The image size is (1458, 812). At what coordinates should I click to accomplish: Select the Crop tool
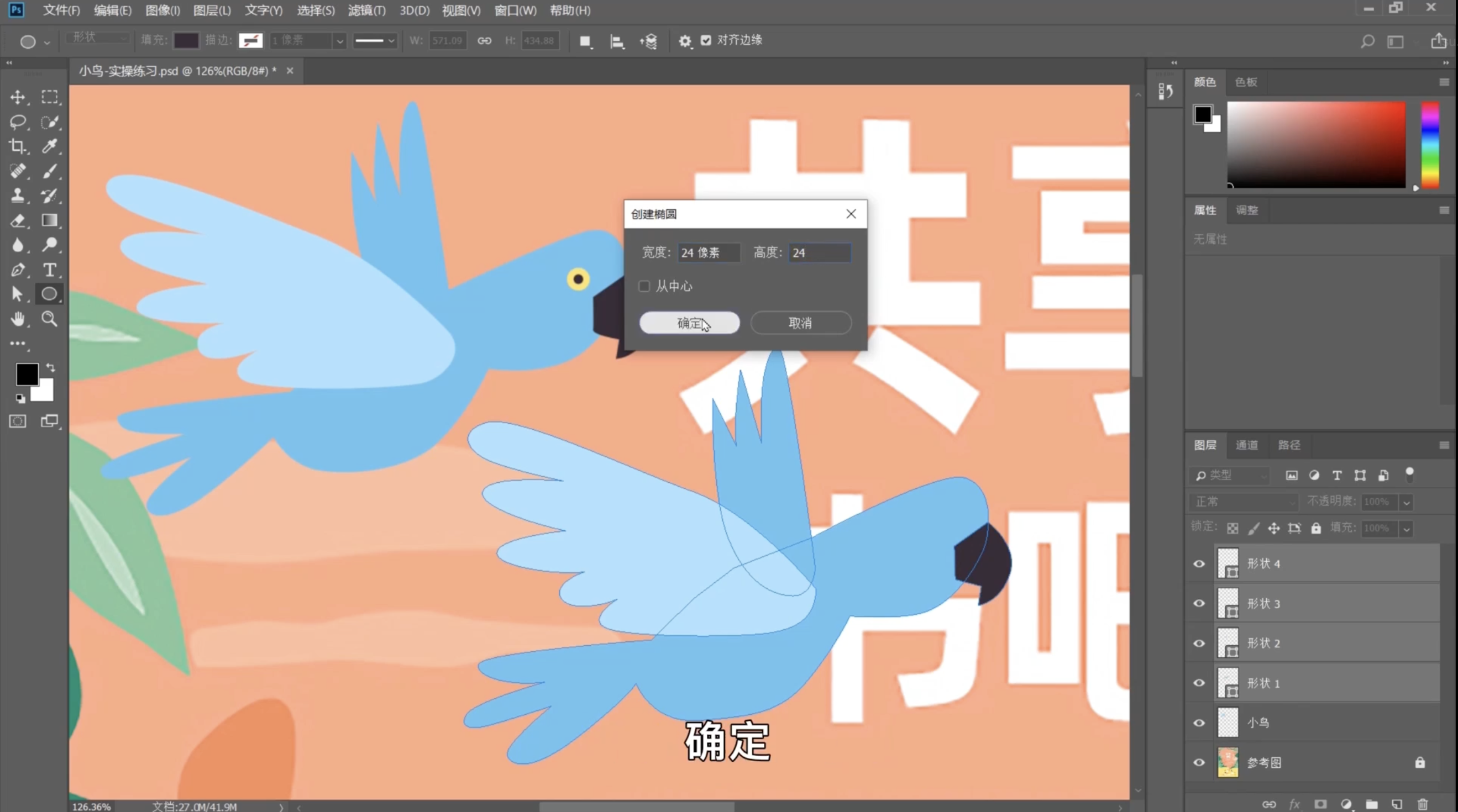[18, 146]
